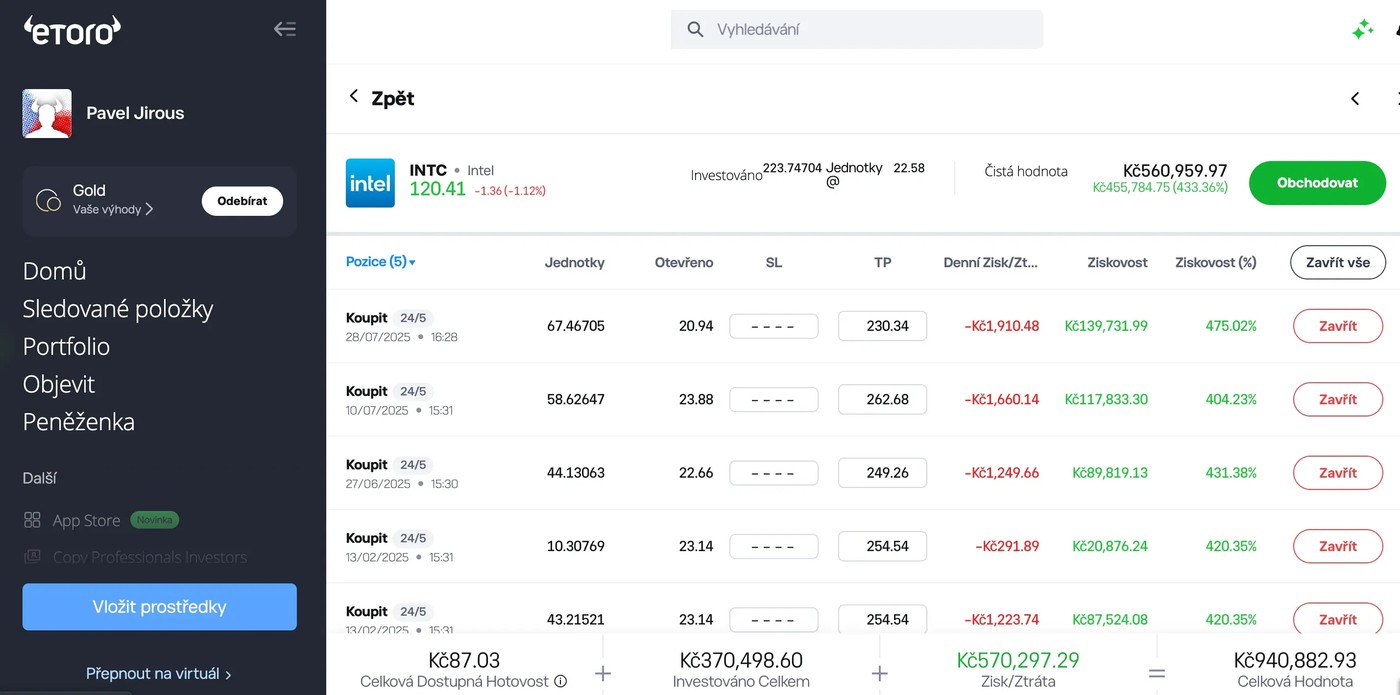Screen dimensions: 1400x695
Task: Edit TP for the 10.30769 units position
Action: pos(882,546)
